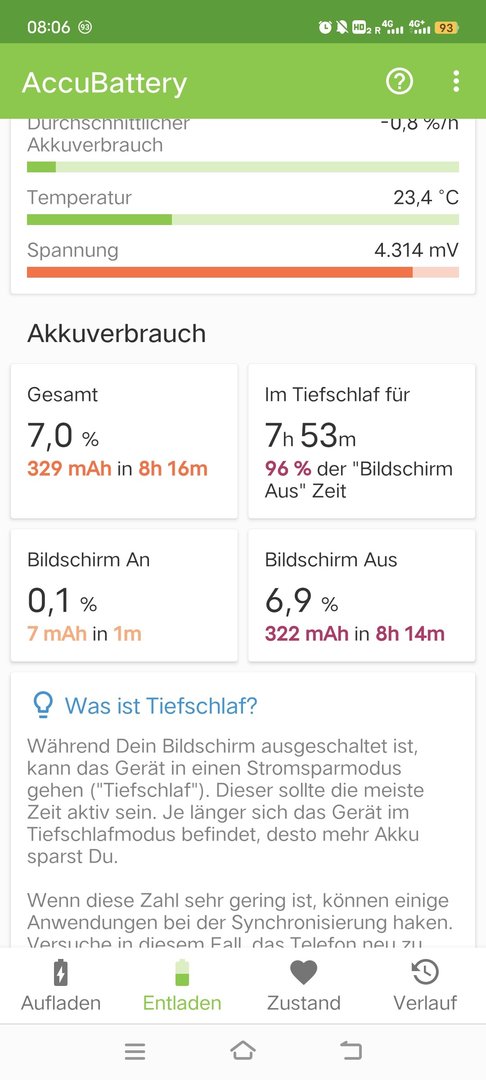
Task: Open the Verlauf history icon tab
Action: [425, 985]
